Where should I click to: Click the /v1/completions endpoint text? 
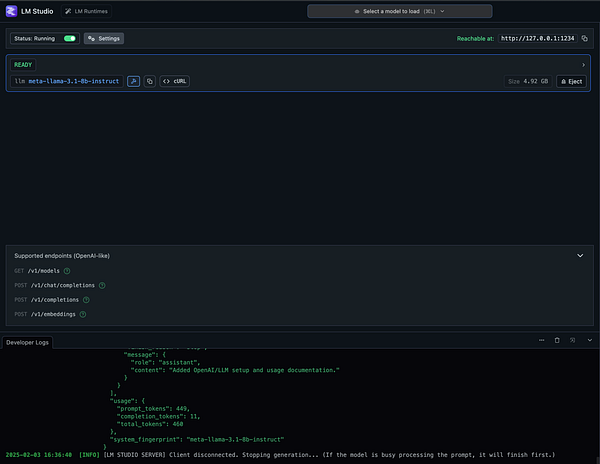(x=54, y=300)
